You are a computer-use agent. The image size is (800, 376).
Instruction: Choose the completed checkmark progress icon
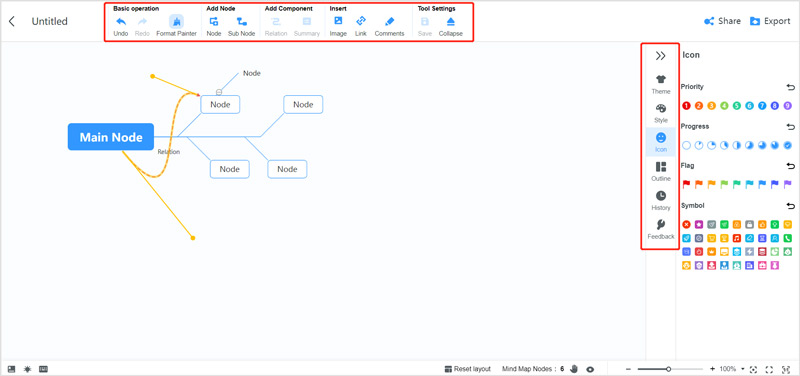tap(787, 145)
